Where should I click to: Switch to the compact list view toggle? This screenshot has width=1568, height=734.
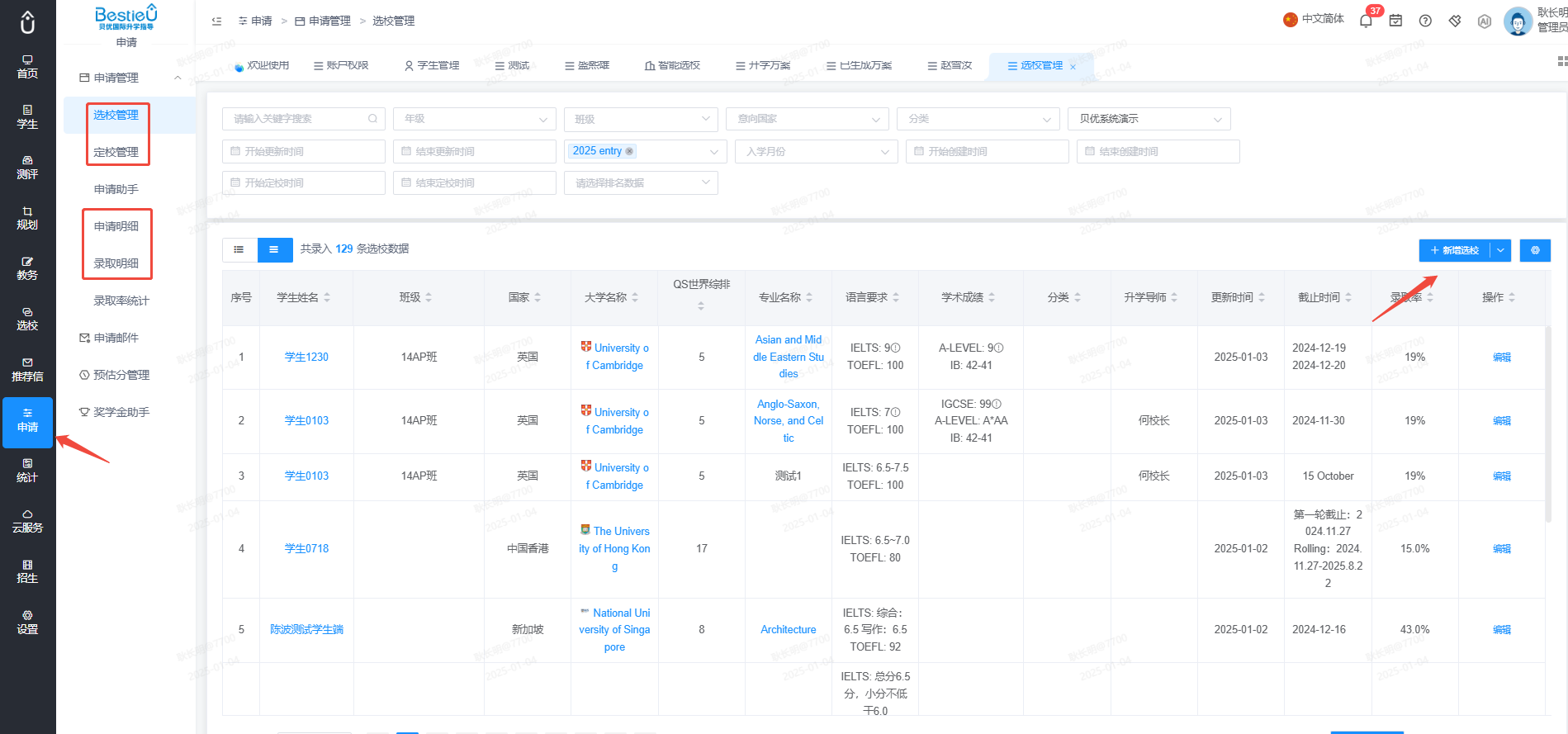(x=239, y=249)
